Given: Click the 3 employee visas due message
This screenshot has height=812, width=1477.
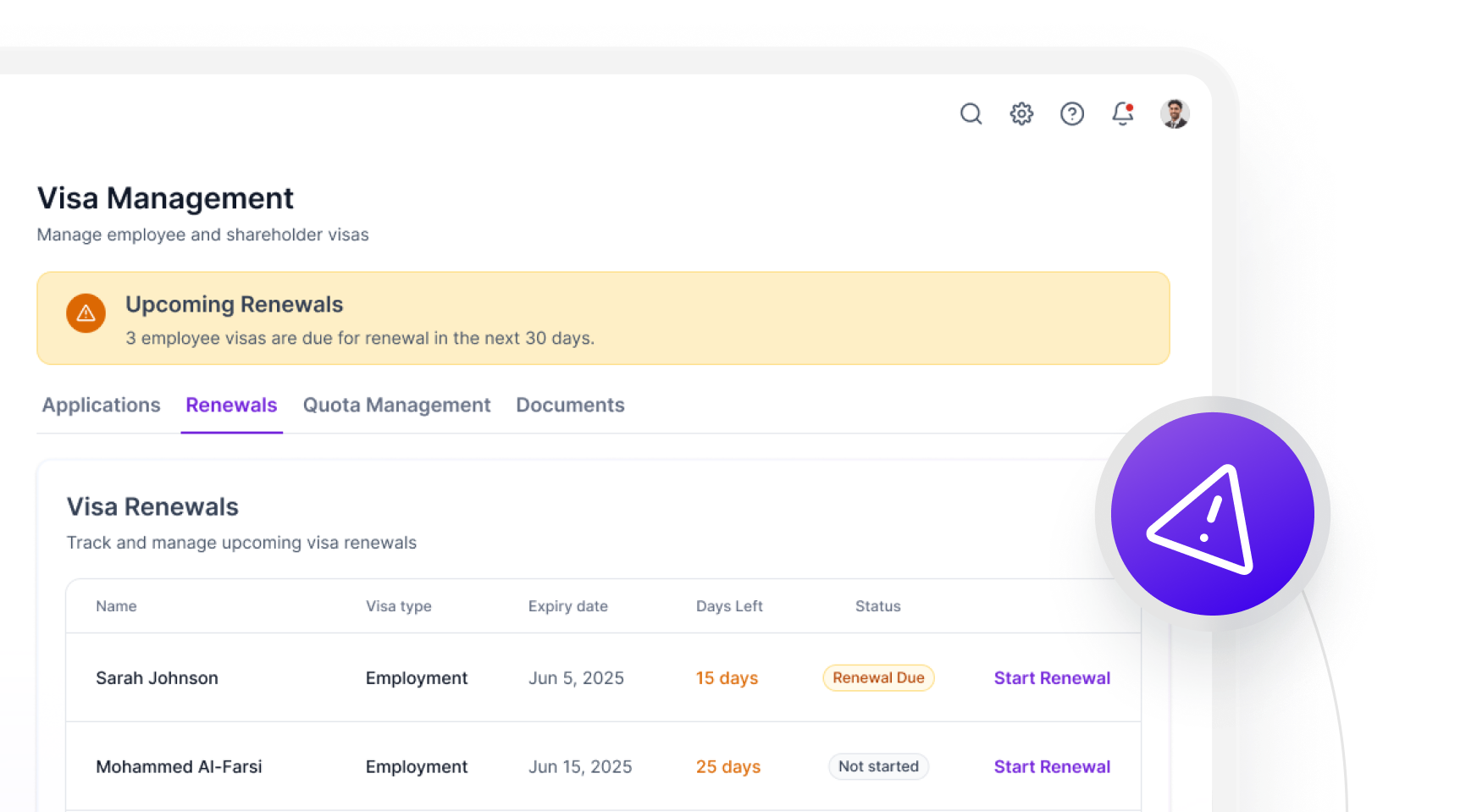Looking at the screenshot, I should [360, 339].
